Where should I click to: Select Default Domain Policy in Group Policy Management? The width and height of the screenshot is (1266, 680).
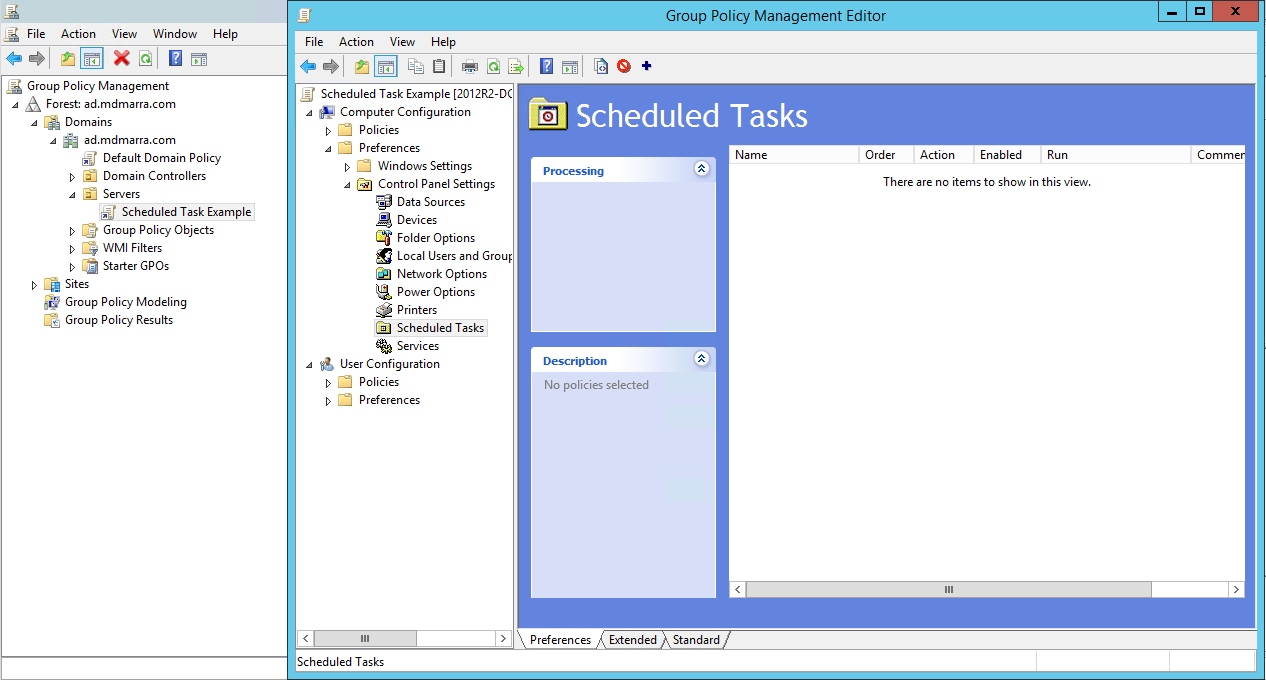click(x=161, y=158)
